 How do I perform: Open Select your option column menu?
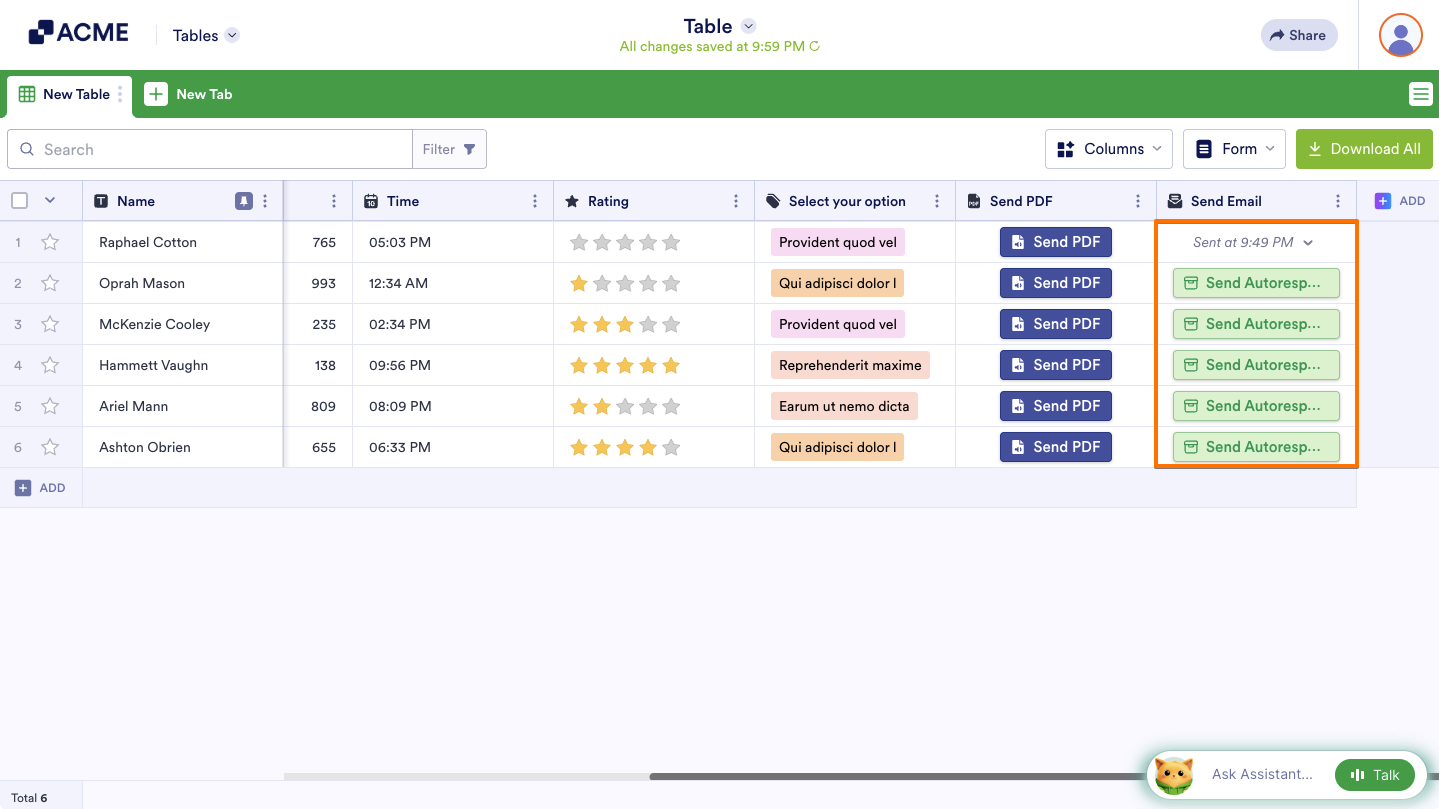pyautogui.click(x=937, y=201)
